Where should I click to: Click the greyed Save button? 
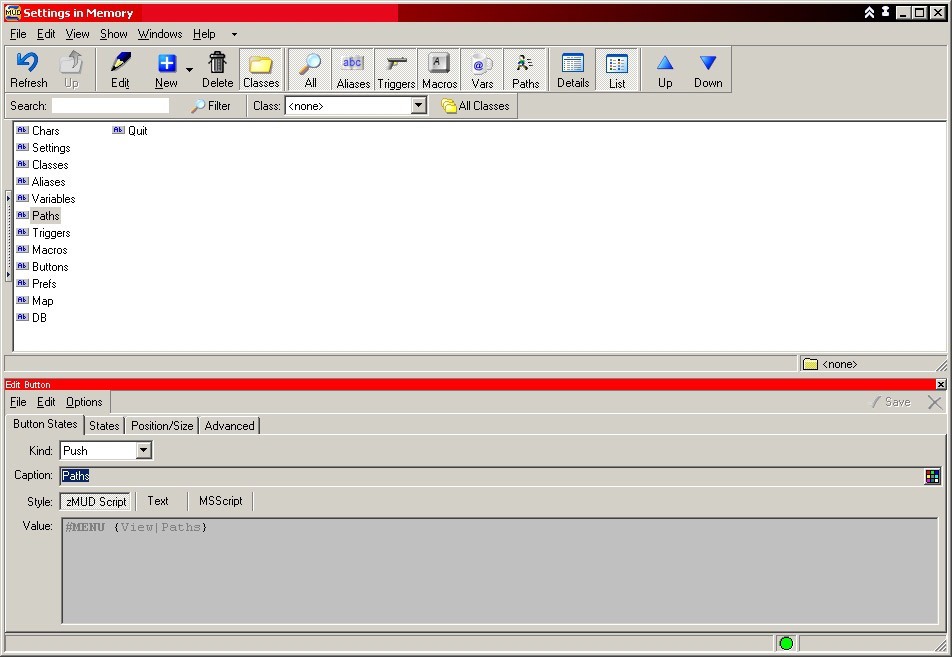891,402
